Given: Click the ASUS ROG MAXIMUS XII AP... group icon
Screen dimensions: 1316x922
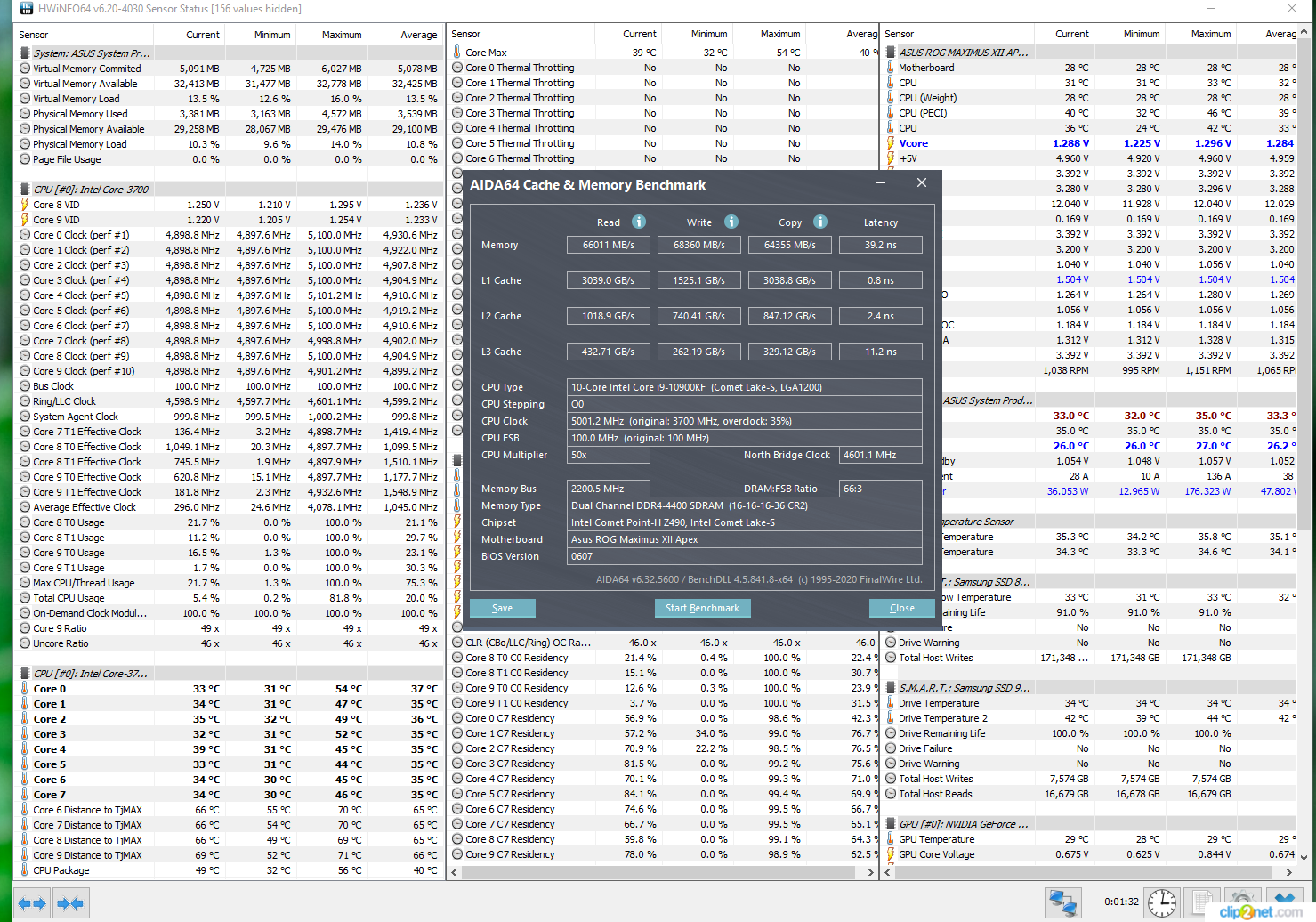Looking at the screenshot, I should 891,53.
